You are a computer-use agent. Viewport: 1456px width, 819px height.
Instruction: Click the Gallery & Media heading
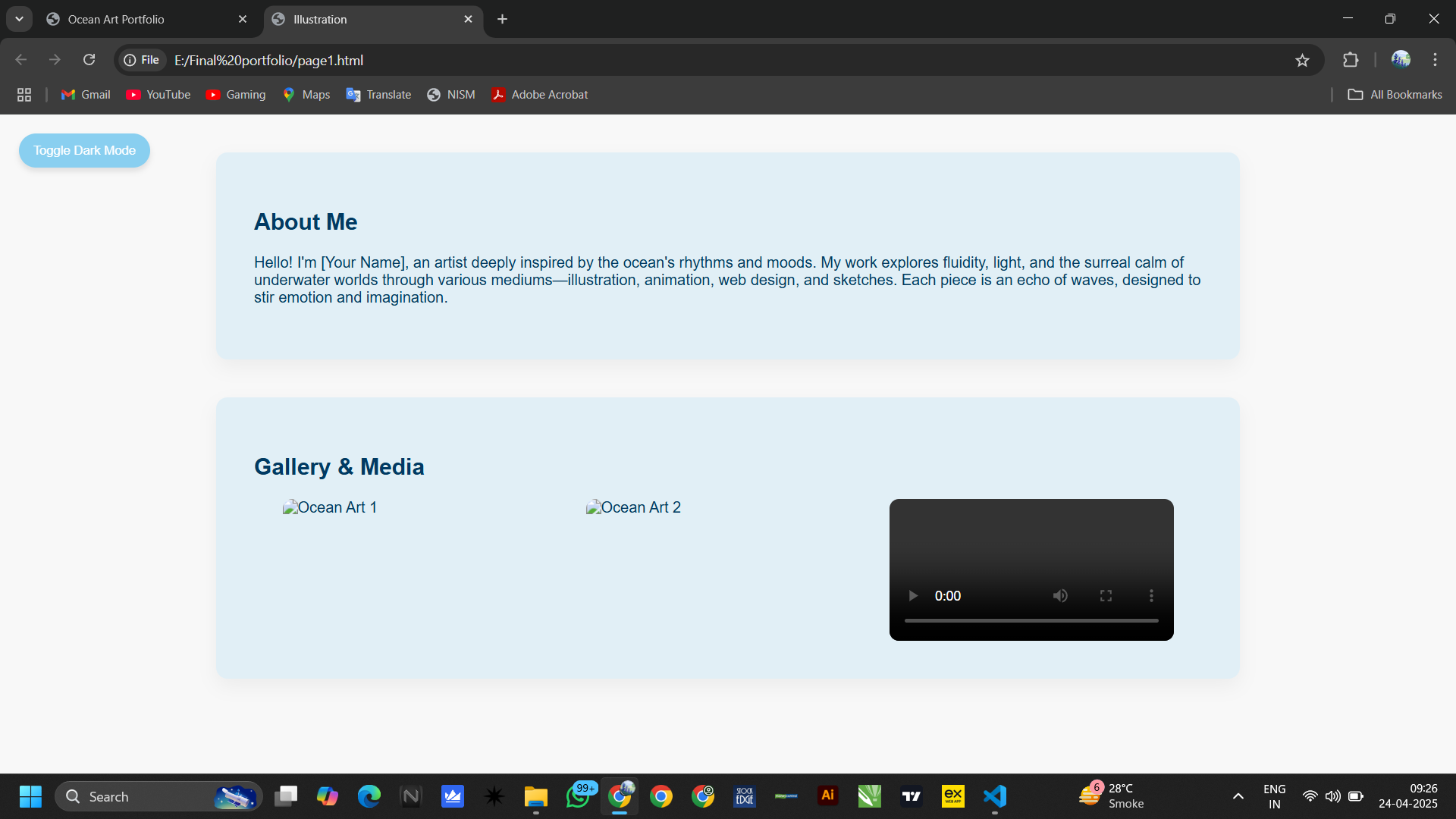pos(339,466)
